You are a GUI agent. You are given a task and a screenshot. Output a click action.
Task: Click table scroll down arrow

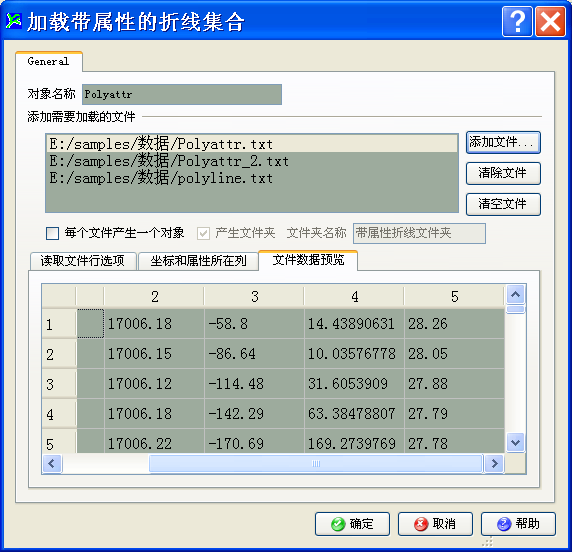coord(515,443)
